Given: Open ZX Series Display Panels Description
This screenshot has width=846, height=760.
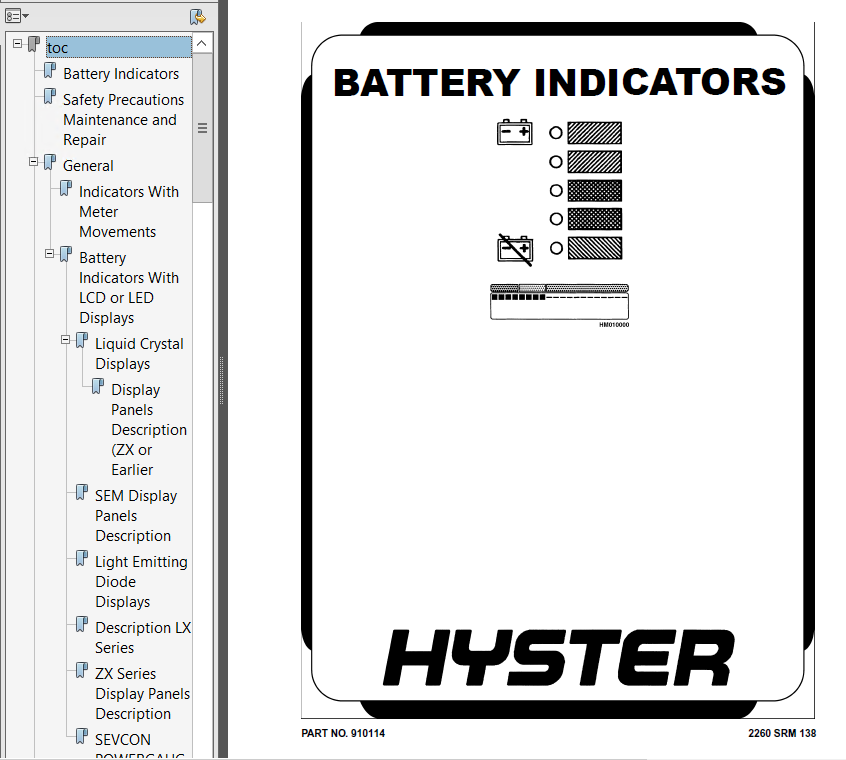Looking at the screenshot, I should pos(142,694).
